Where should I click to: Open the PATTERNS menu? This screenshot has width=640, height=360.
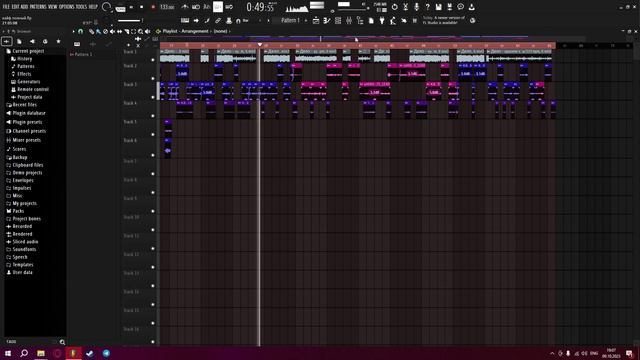click(38, 7)
